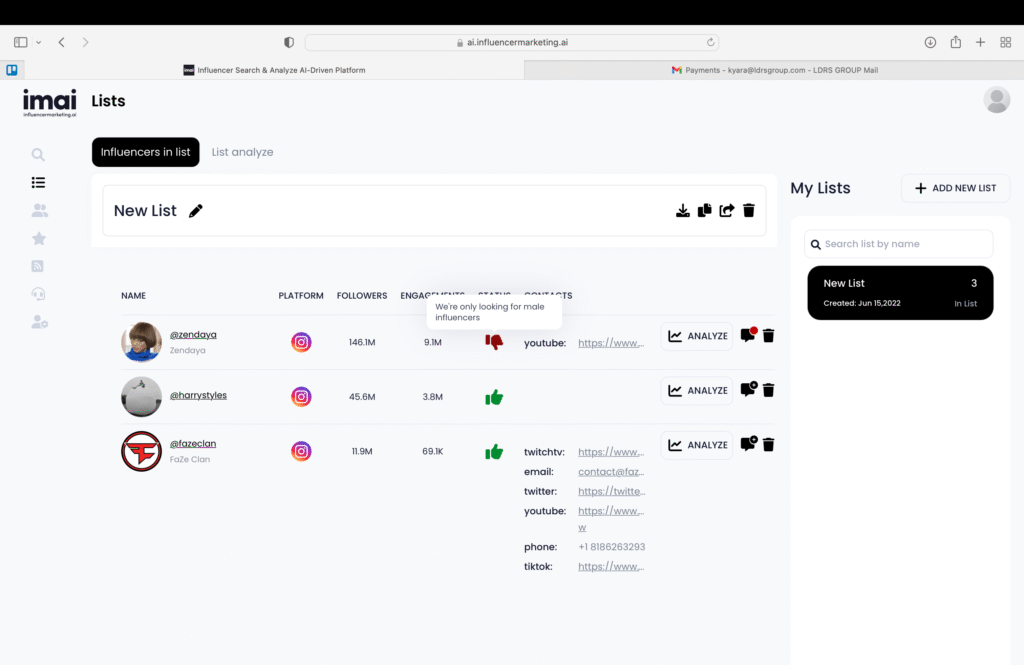Click the download list icon
This screenshot has width=1024, height=665.
[x=683, y=210]
